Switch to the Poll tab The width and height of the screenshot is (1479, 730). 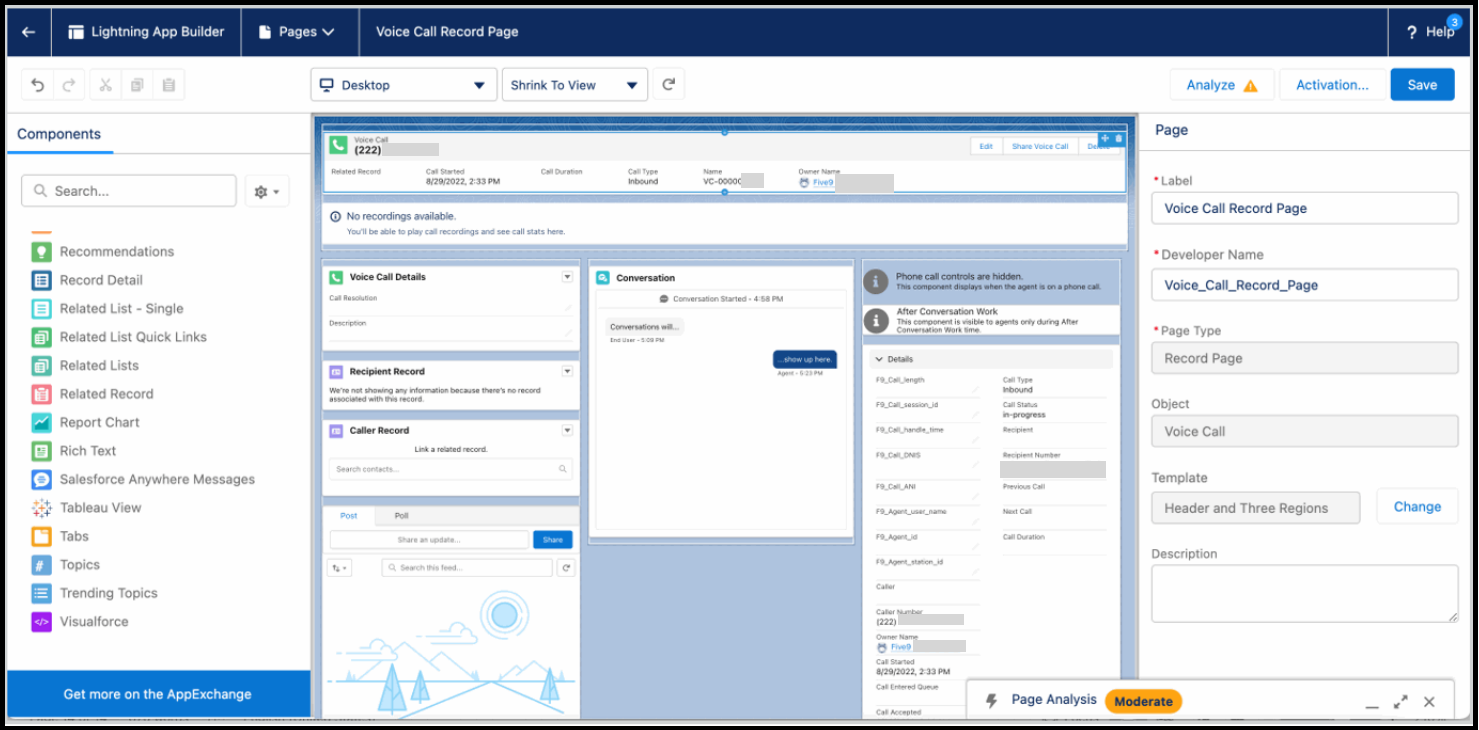[x=401, y=516]
